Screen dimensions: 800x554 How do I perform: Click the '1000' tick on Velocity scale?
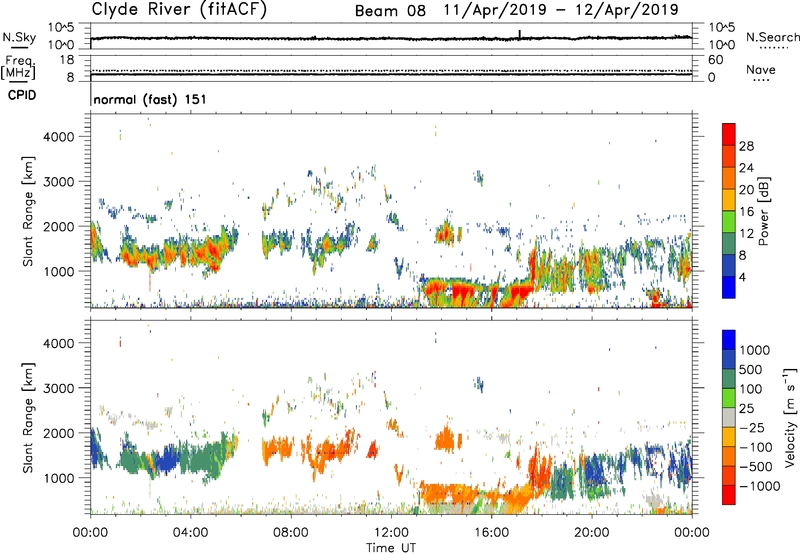(754, 350)
